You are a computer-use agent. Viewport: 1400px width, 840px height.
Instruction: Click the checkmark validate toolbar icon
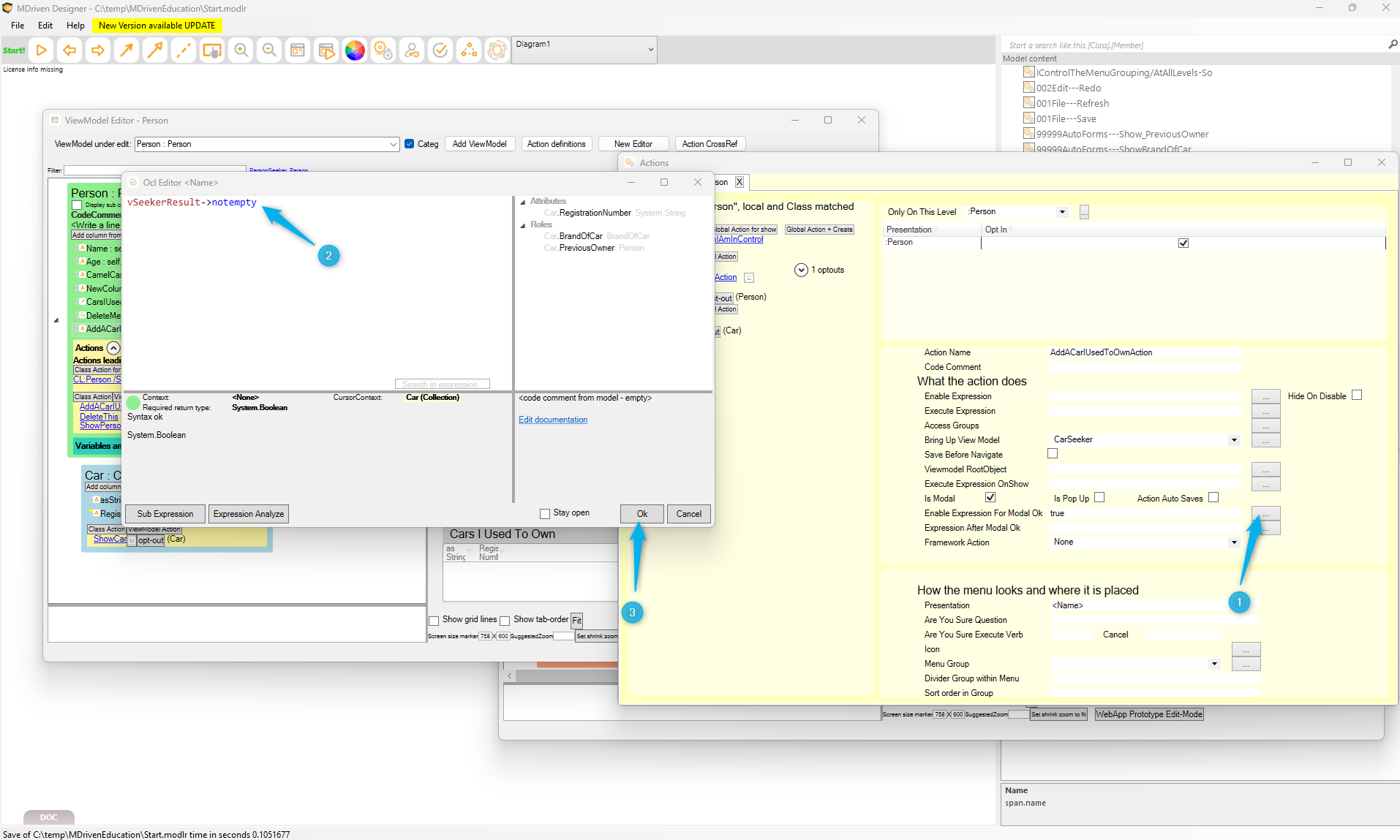pos(440,50)
